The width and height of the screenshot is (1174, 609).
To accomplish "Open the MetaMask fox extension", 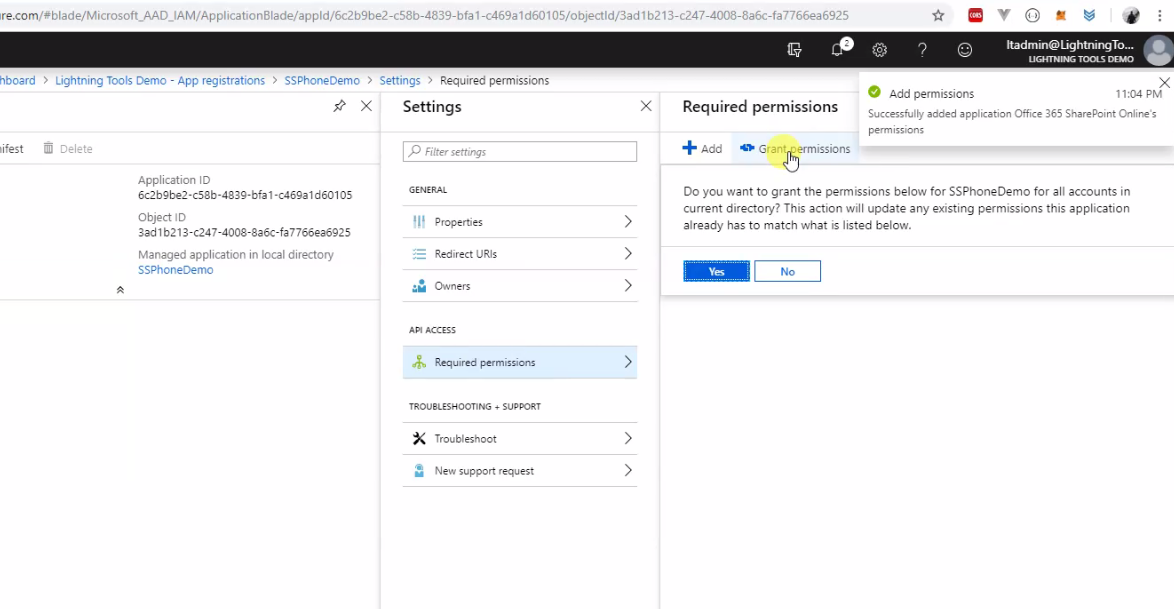I will point(1060,15).
